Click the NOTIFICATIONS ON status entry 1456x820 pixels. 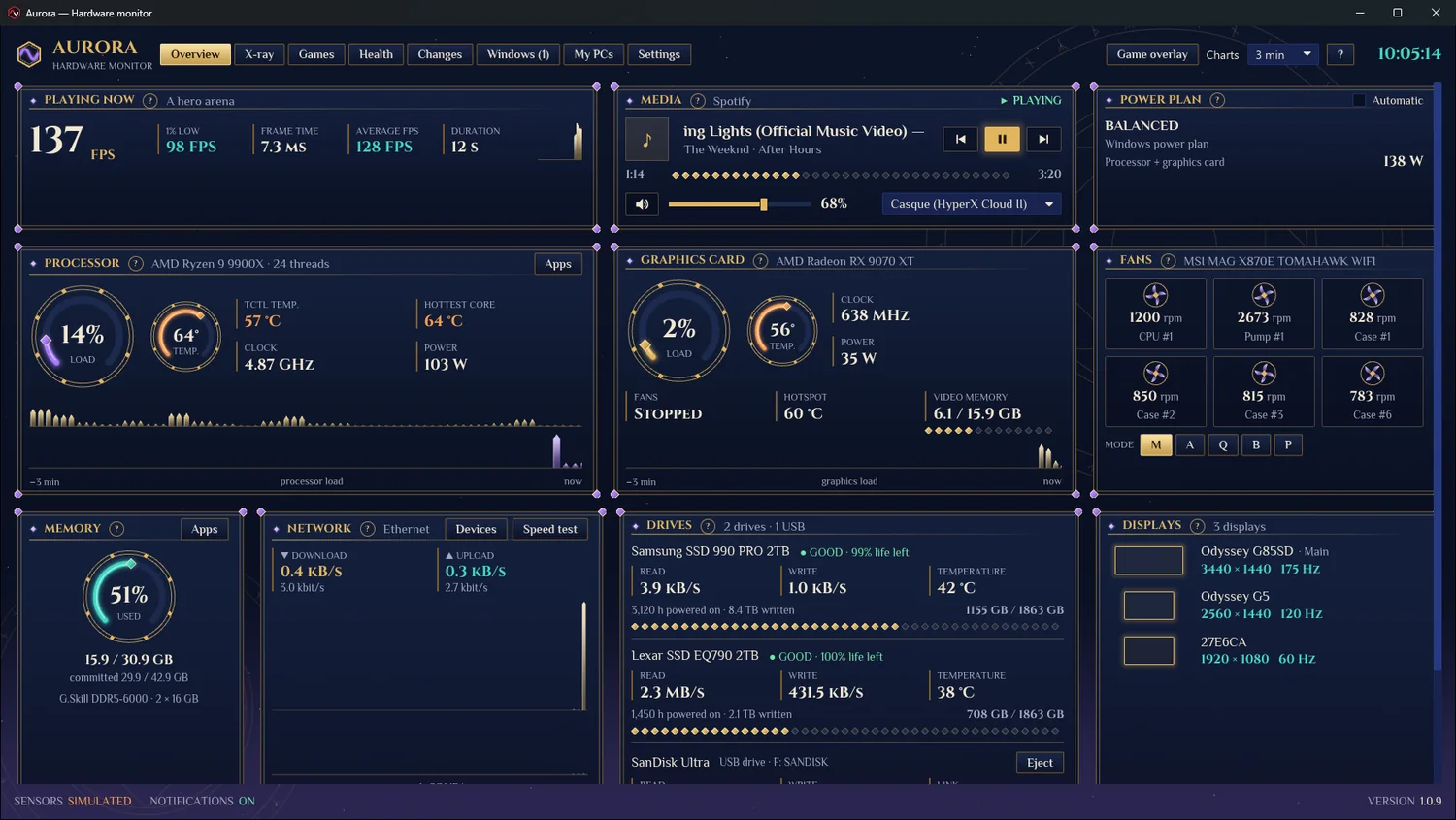202,801
